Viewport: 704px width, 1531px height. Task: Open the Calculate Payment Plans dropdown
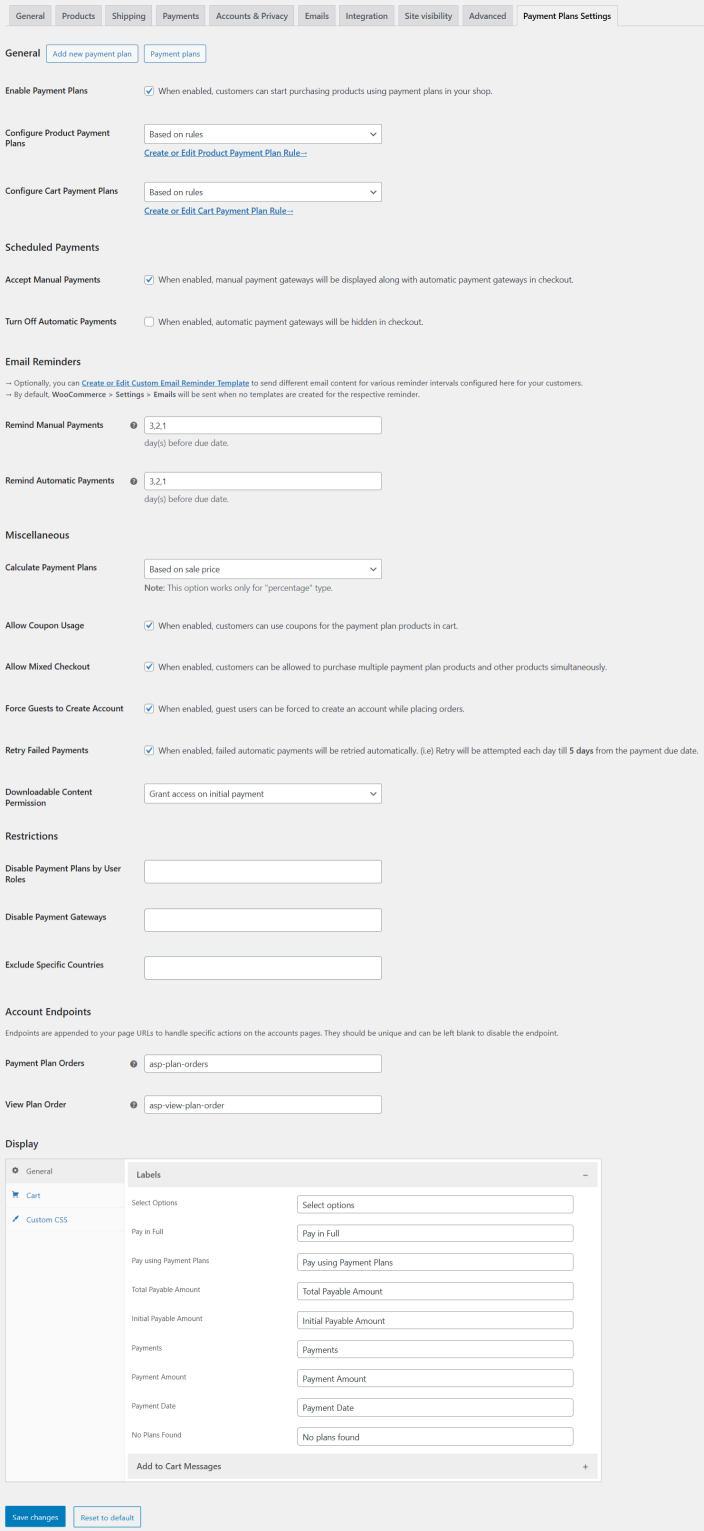click(262, 569)
